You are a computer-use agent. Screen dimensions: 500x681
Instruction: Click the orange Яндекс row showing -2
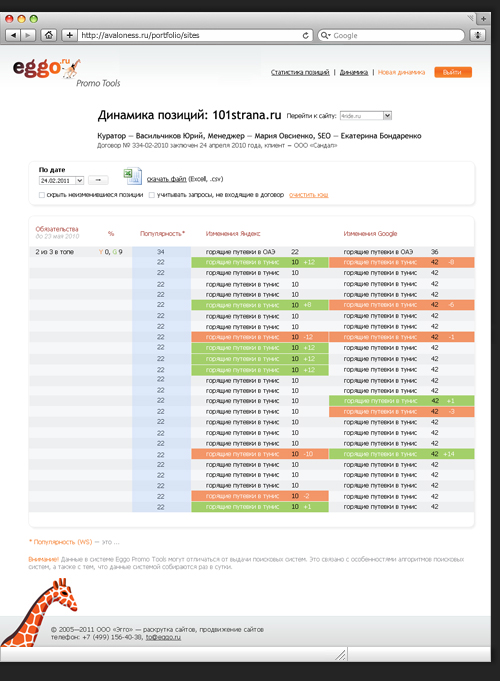260,496
